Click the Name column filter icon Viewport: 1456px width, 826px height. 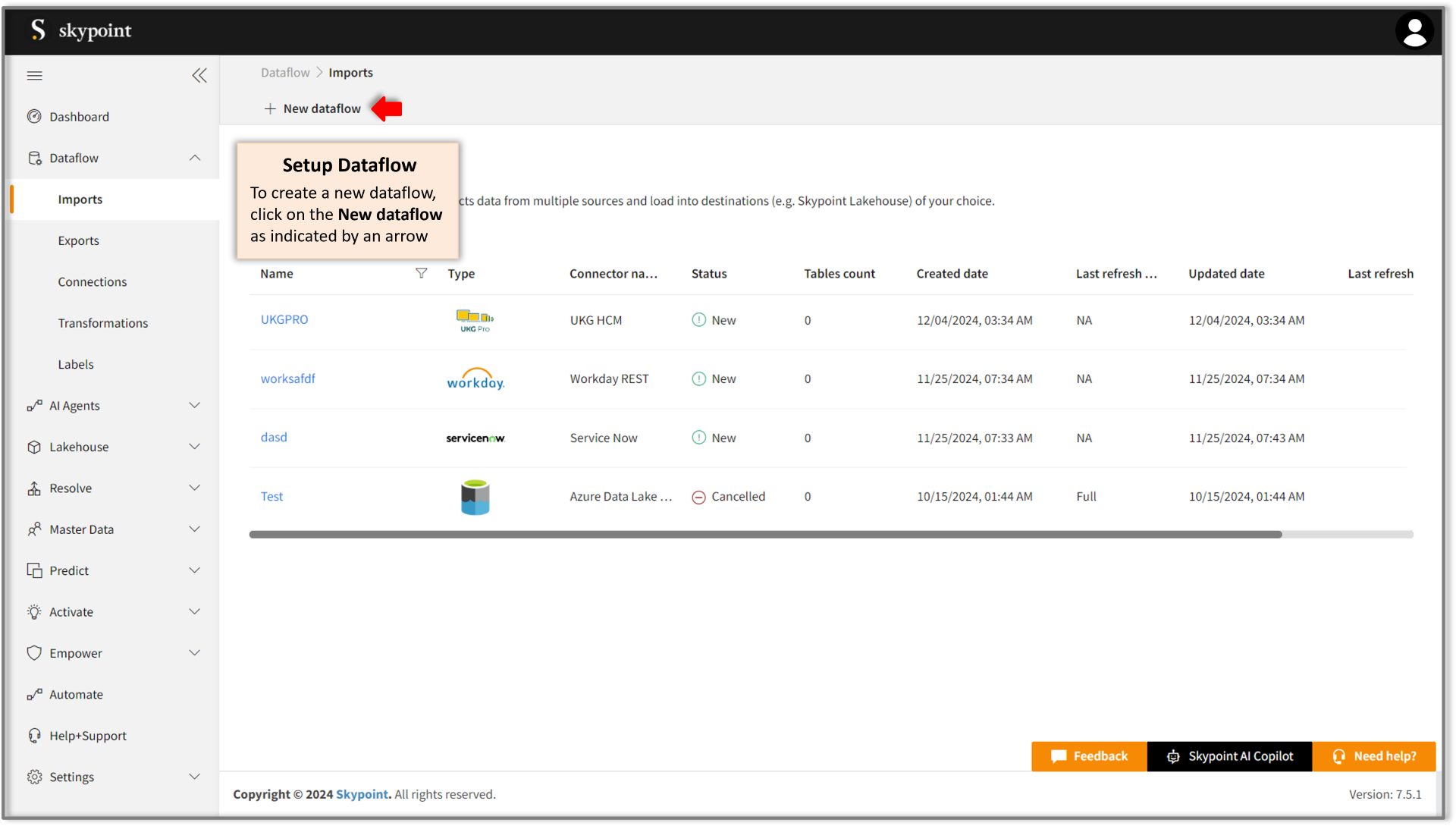click(421, 273)
